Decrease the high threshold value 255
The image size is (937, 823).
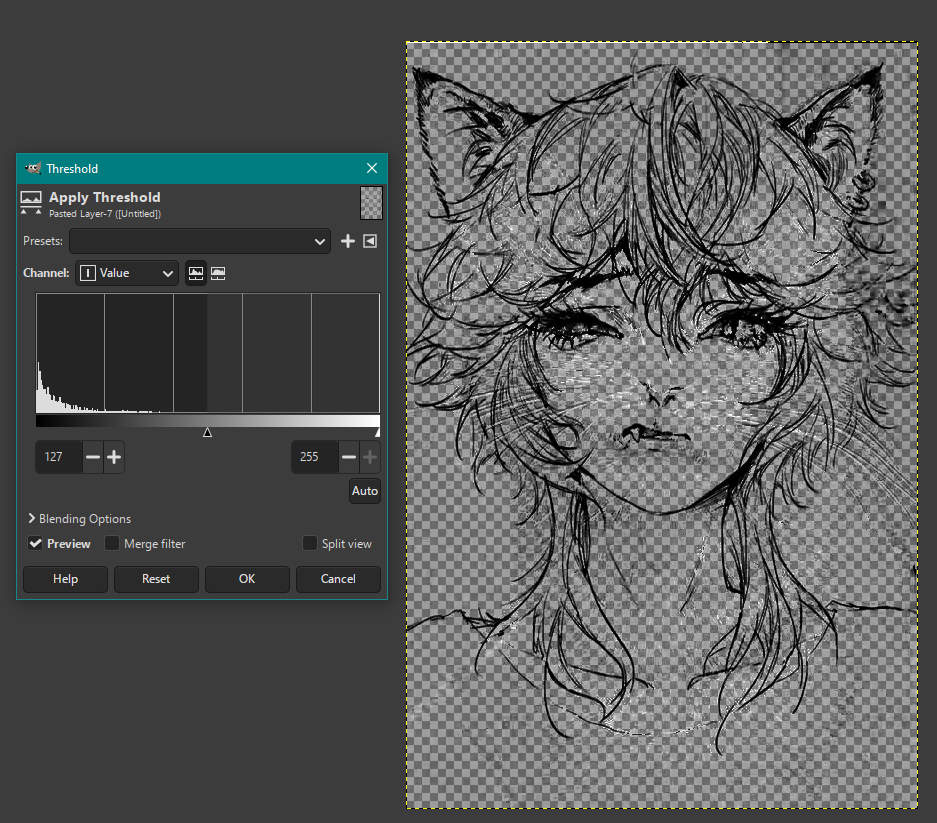[349, 457]
